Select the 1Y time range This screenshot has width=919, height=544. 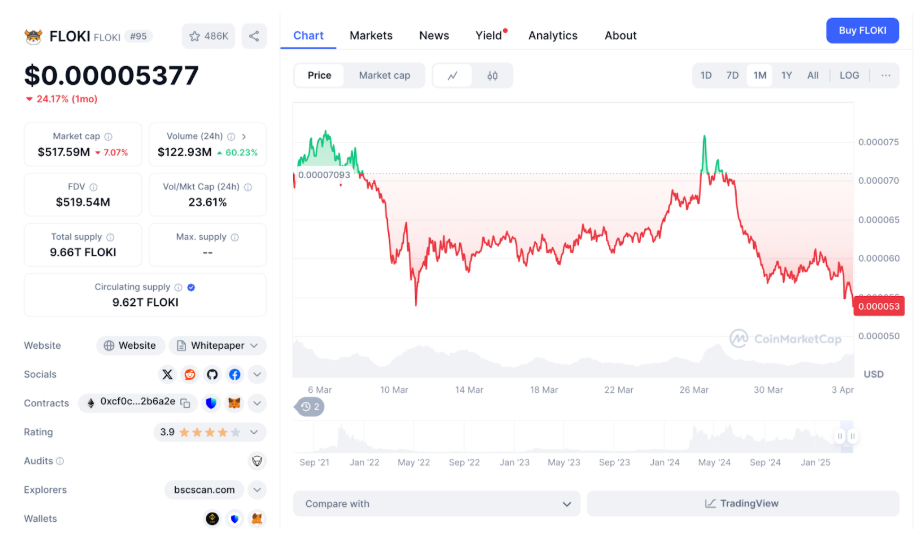point(787,76)
